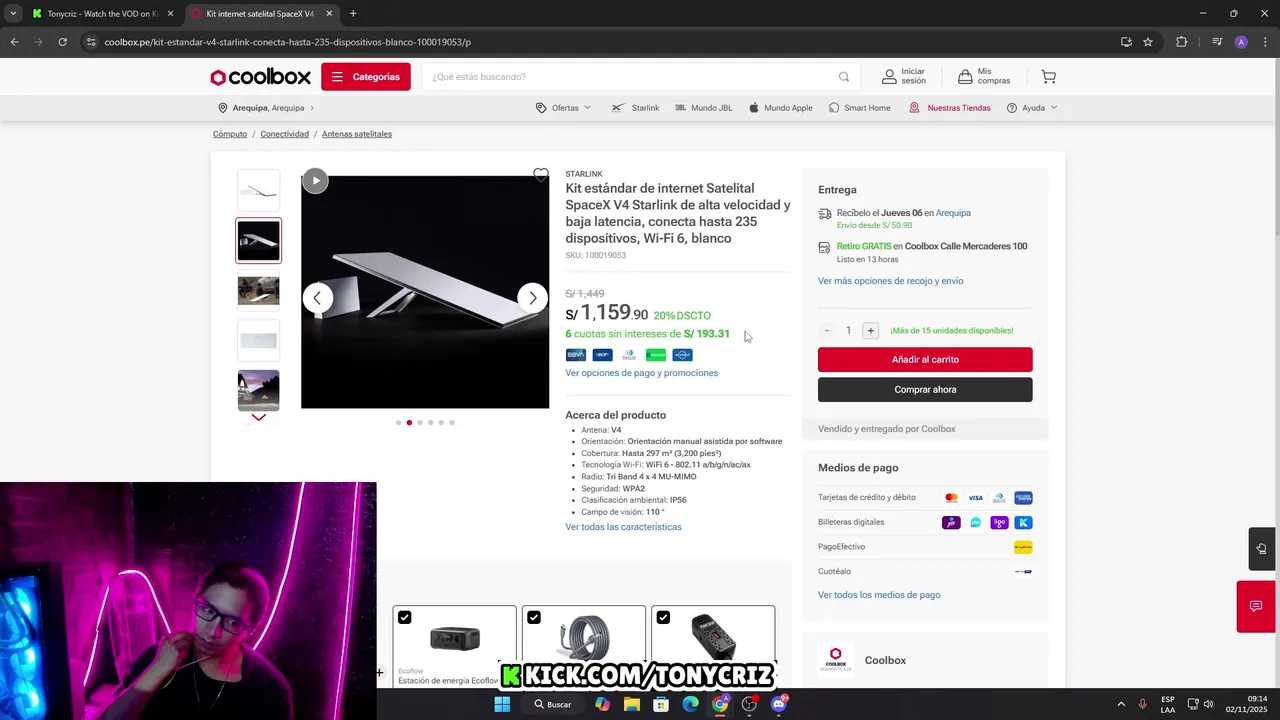
Task: Toggle the cable accessory checkbox
Action: pos(534,618)
